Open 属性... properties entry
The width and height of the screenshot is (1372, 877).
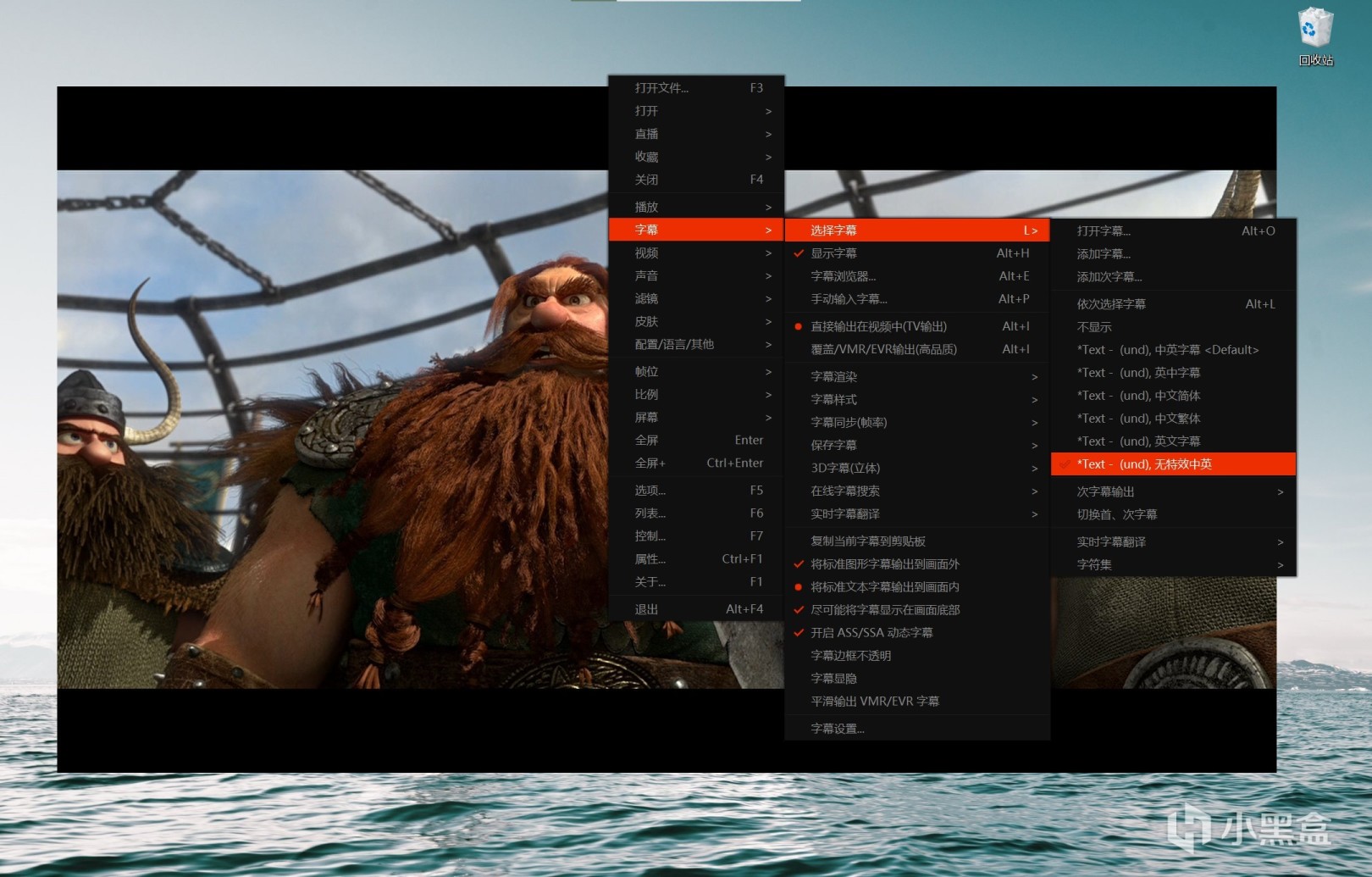(696, 558)
